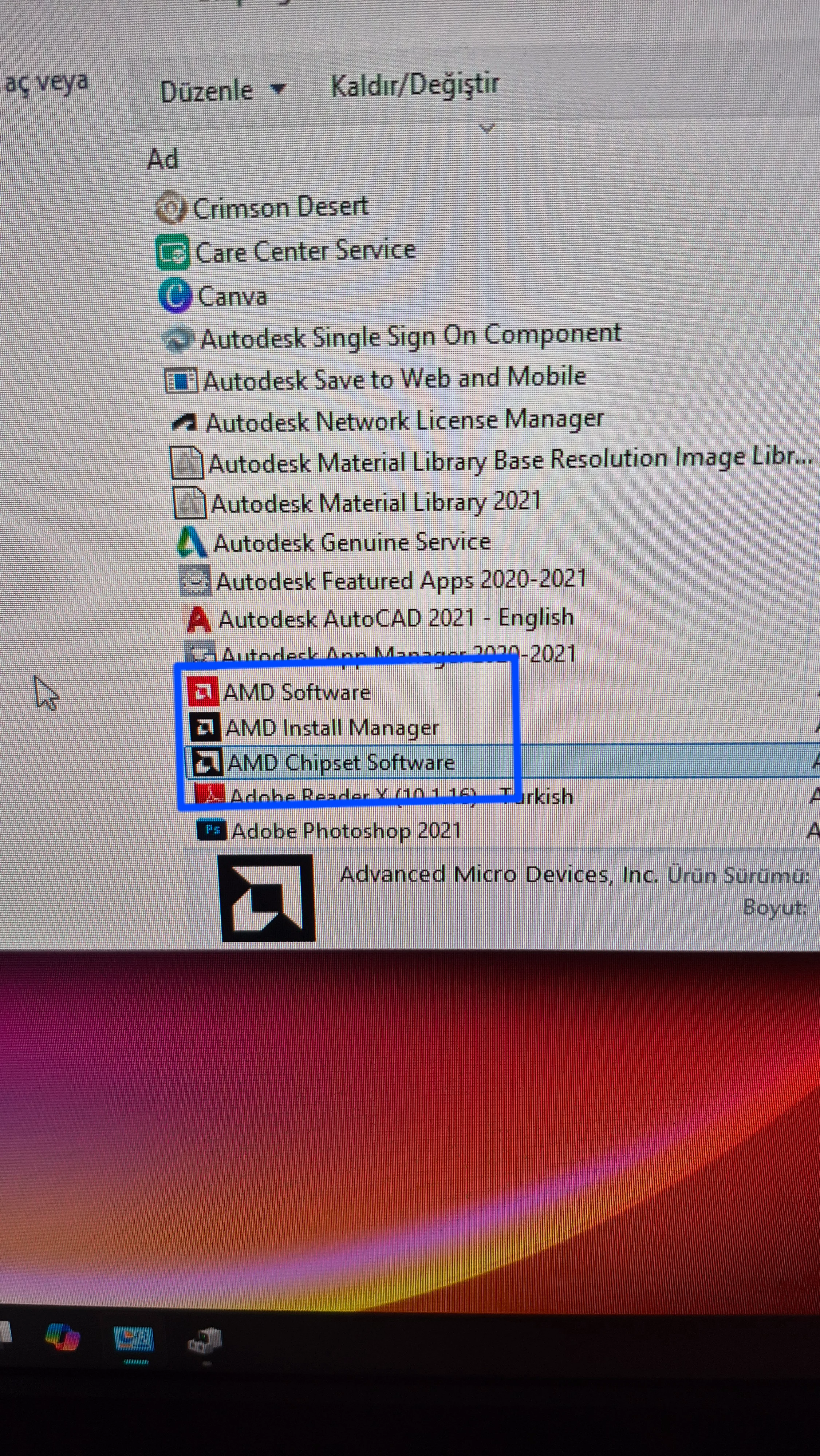
Task: Select the AMD Chipset Software row
Action: click(x=341, y=763)
